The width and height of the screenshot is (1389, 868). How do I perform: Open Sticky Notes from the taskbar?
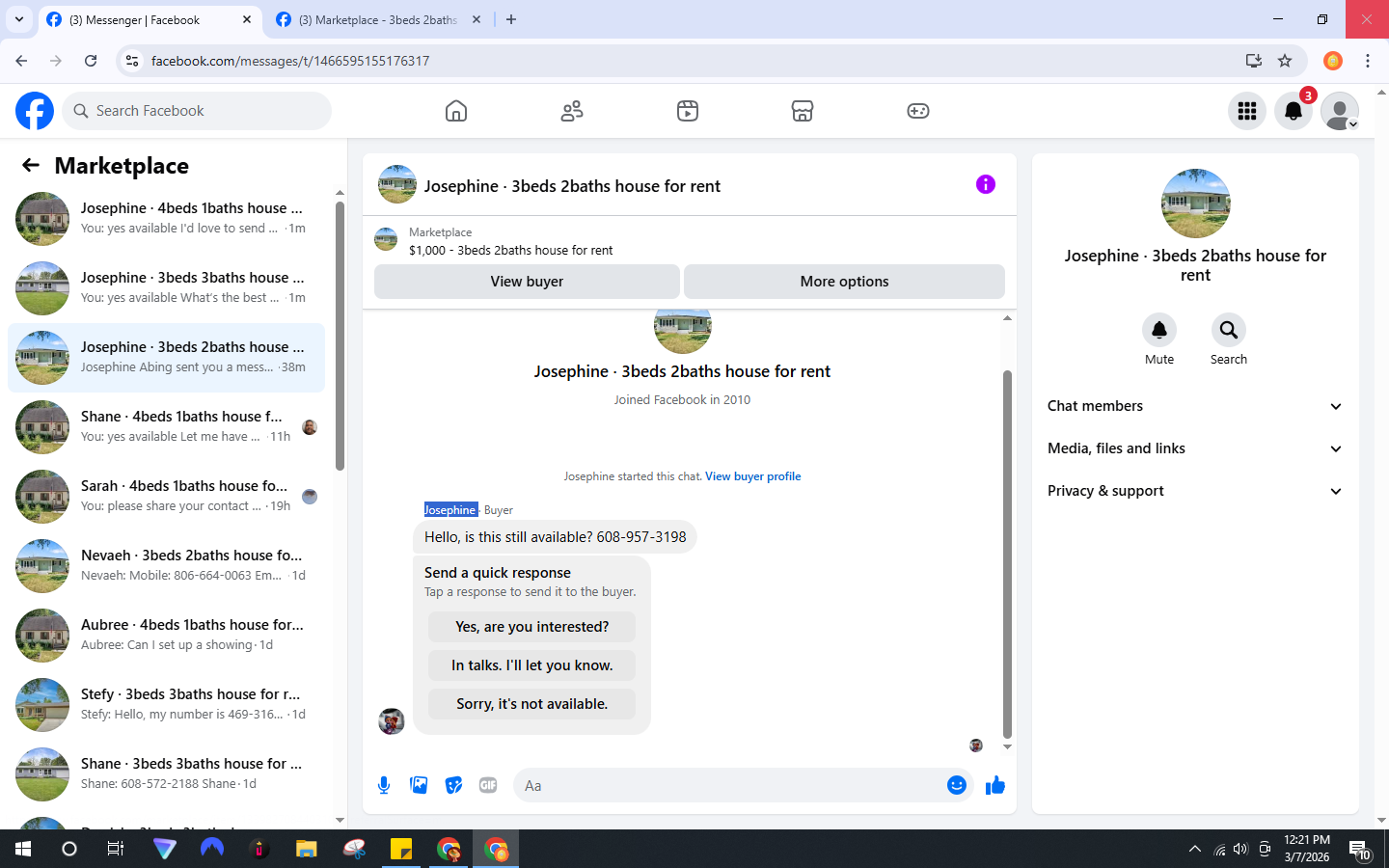401,849
